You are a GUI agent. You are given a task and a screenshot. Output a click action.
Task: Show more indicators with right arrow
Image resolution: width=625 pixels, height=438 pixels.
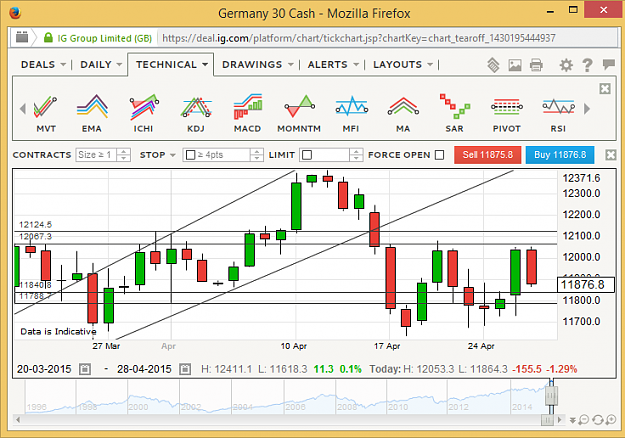click(x=587, y=108)
